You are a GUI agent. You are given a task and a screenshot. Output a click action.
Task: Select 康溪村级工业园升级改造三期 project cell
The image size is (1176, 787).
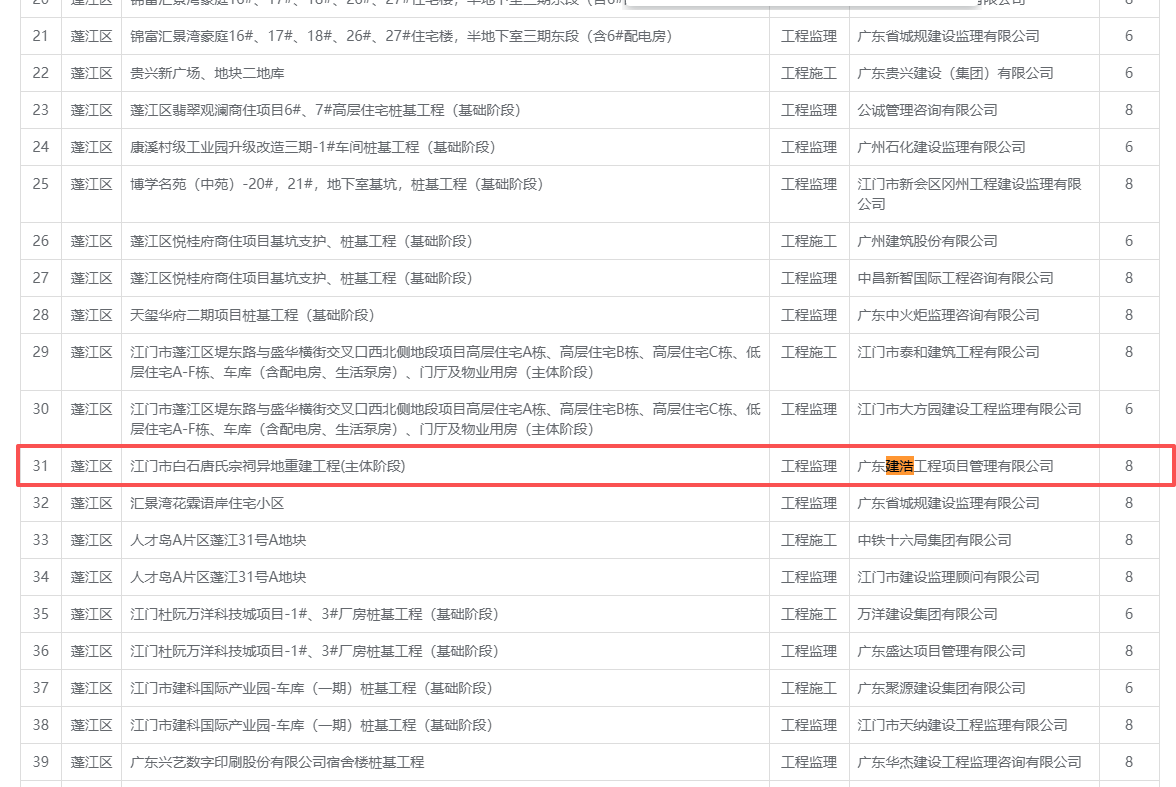[x=312, y=147]
